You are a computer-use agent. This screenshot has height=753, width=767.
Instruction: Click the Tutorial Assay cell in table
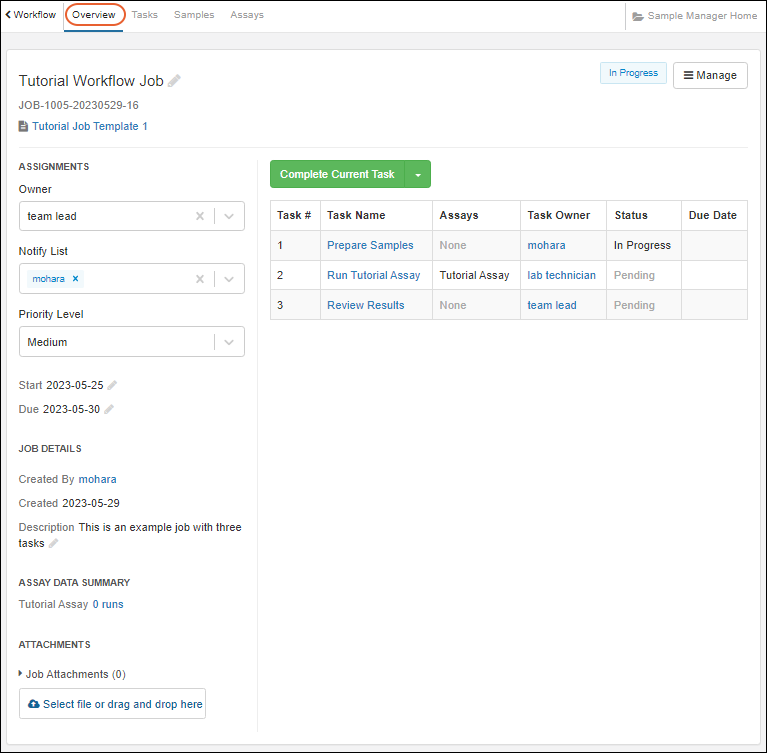pyautogui.click(x=474, y=275)
